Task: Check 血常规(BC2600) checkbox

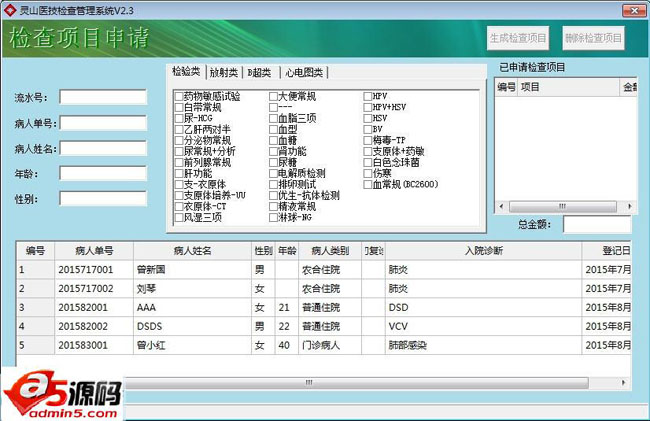Action: pos(368,184)
